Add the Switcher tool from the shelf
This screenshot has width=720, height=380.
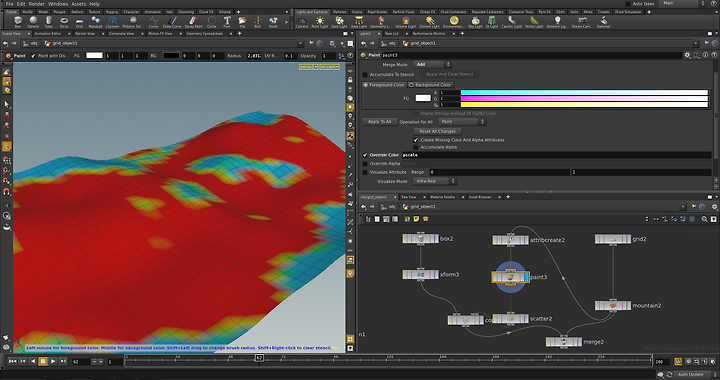pos(603,22)
